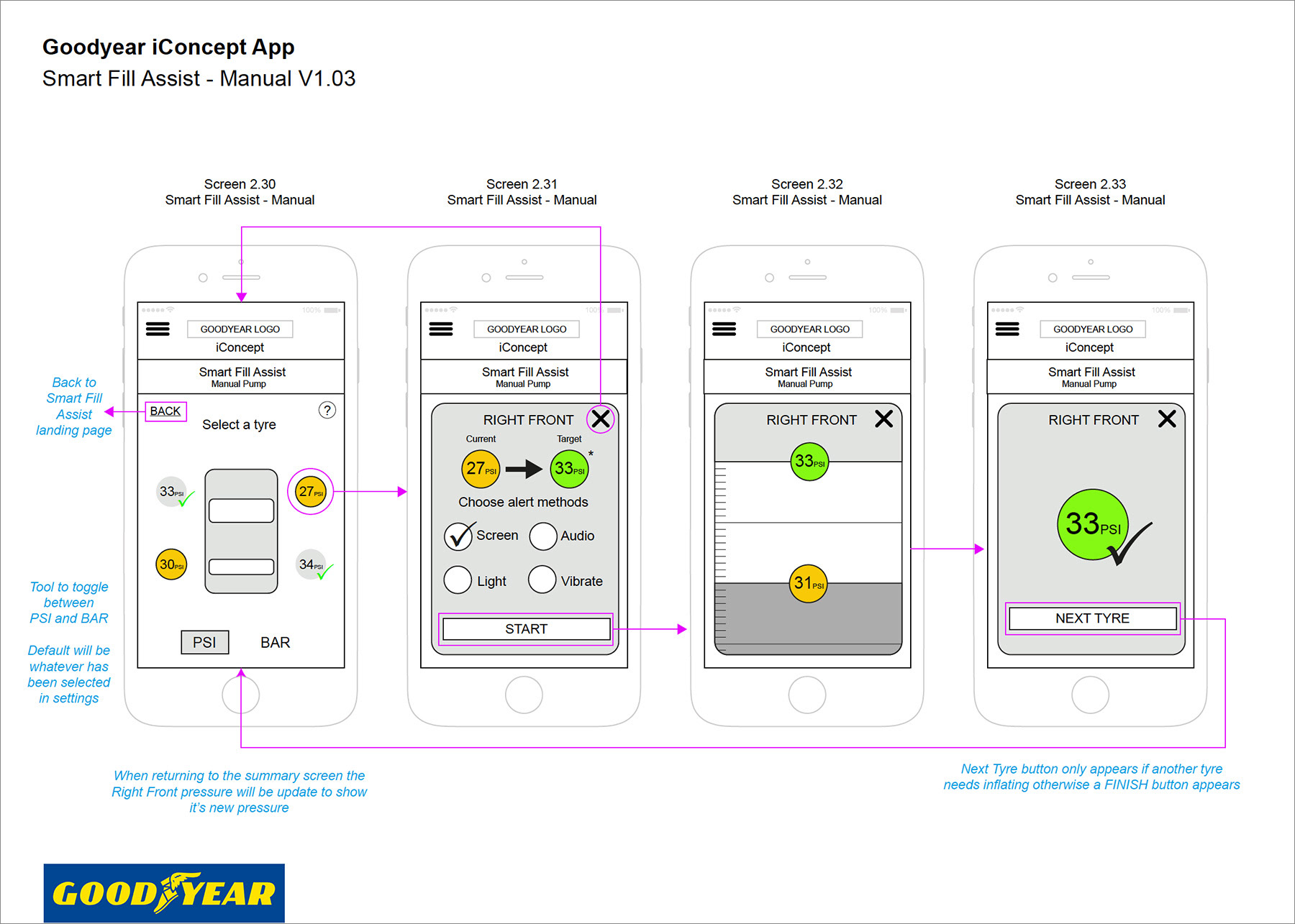Click GOODYEAR LOGO placeholder on Screen 2.32

click(x=810, y=329)
